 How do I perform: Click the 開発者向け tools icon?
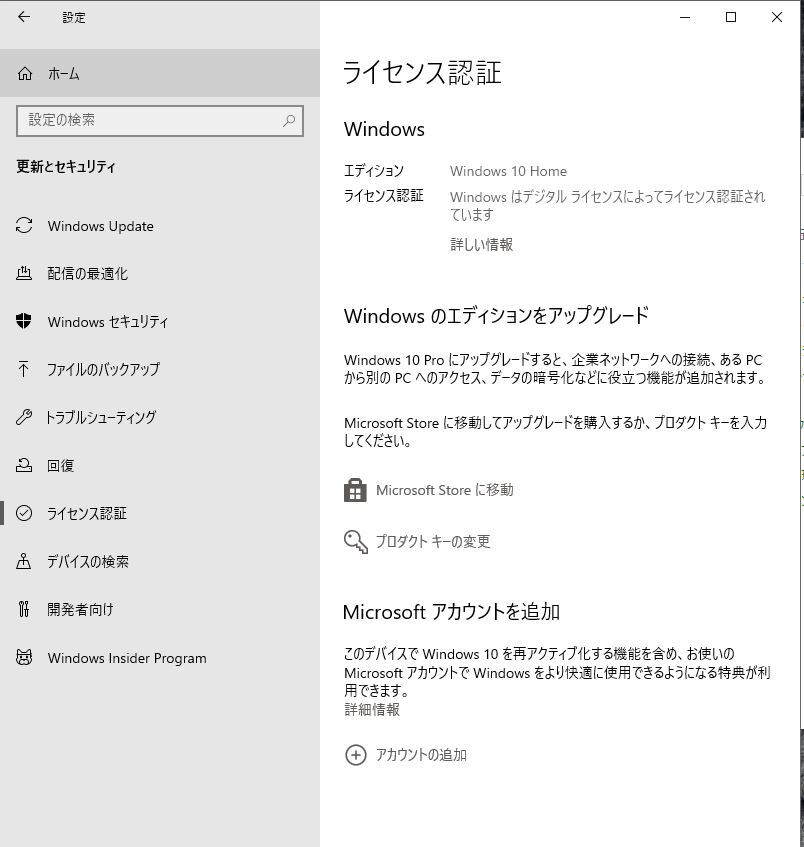point(24,609)
